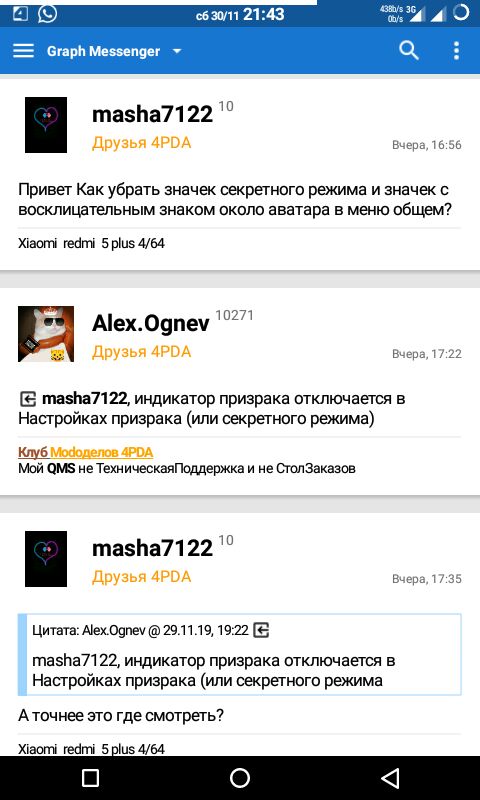Tap the quoted Alex.Ognev message block
This screenshot has height=800, width=480.
240,655
